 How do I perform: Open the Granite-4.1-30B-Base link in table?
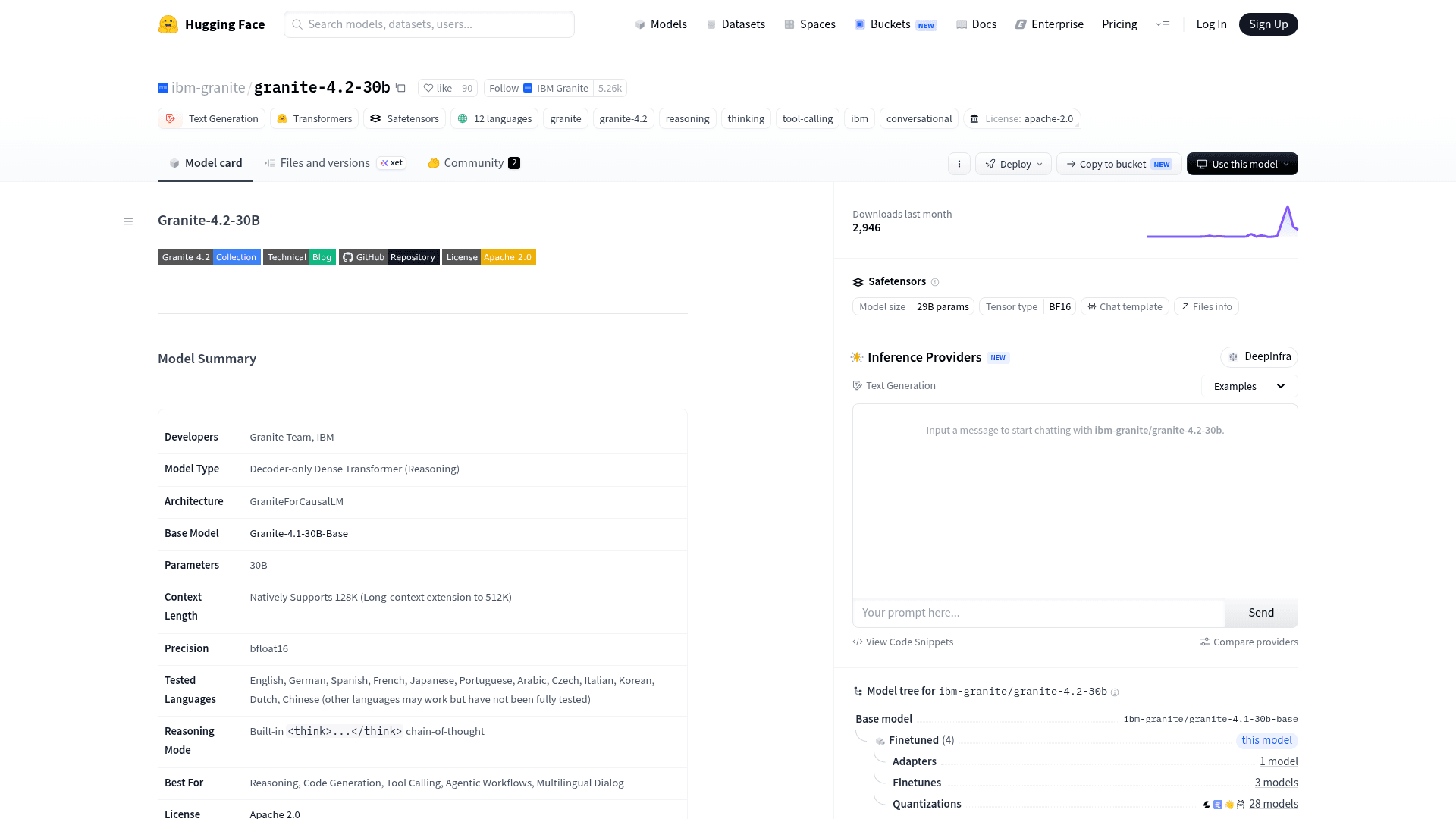point(299,533)
